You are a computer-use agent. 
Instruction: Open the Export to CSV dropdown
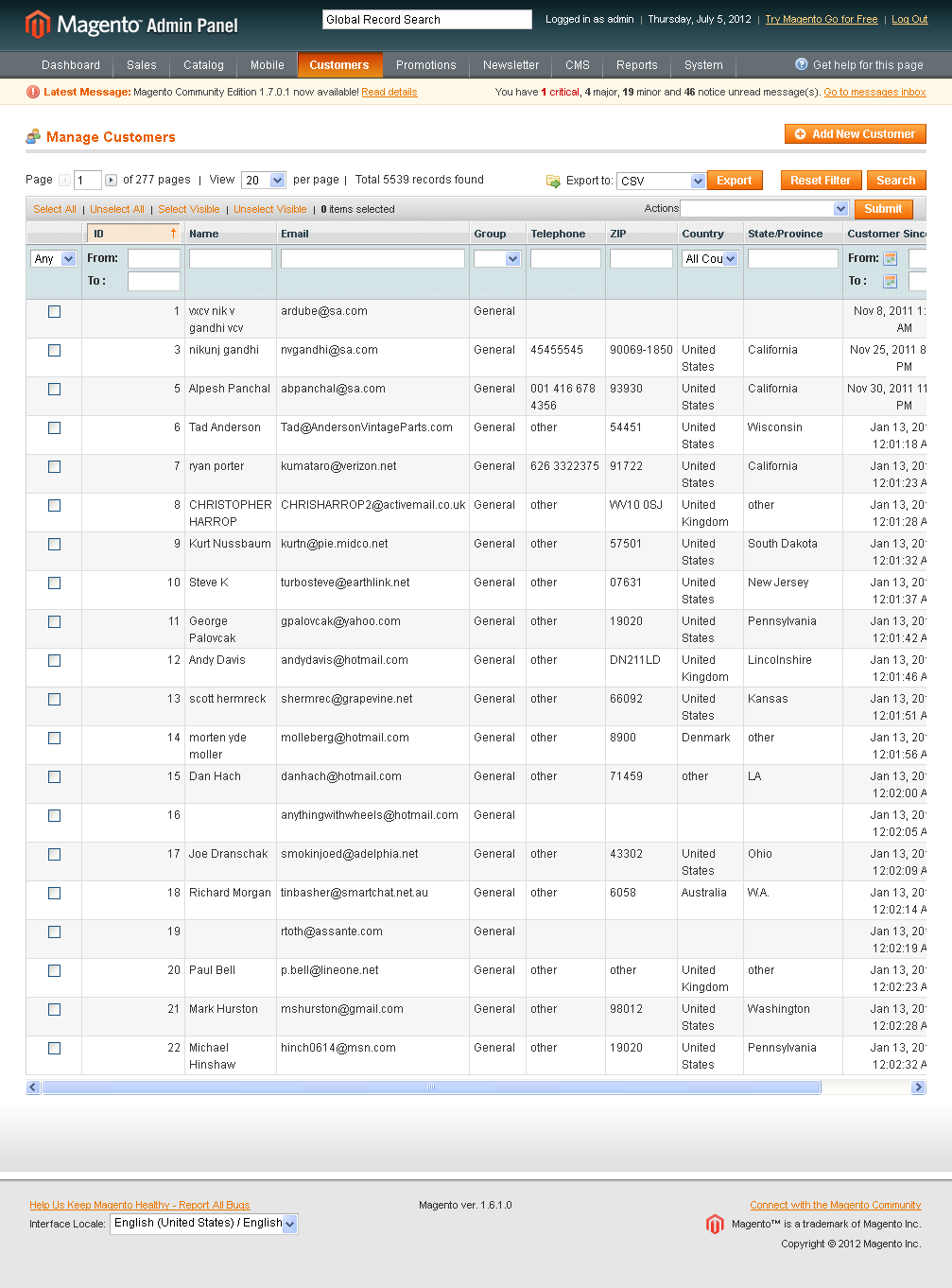click(x=661, y=181)
